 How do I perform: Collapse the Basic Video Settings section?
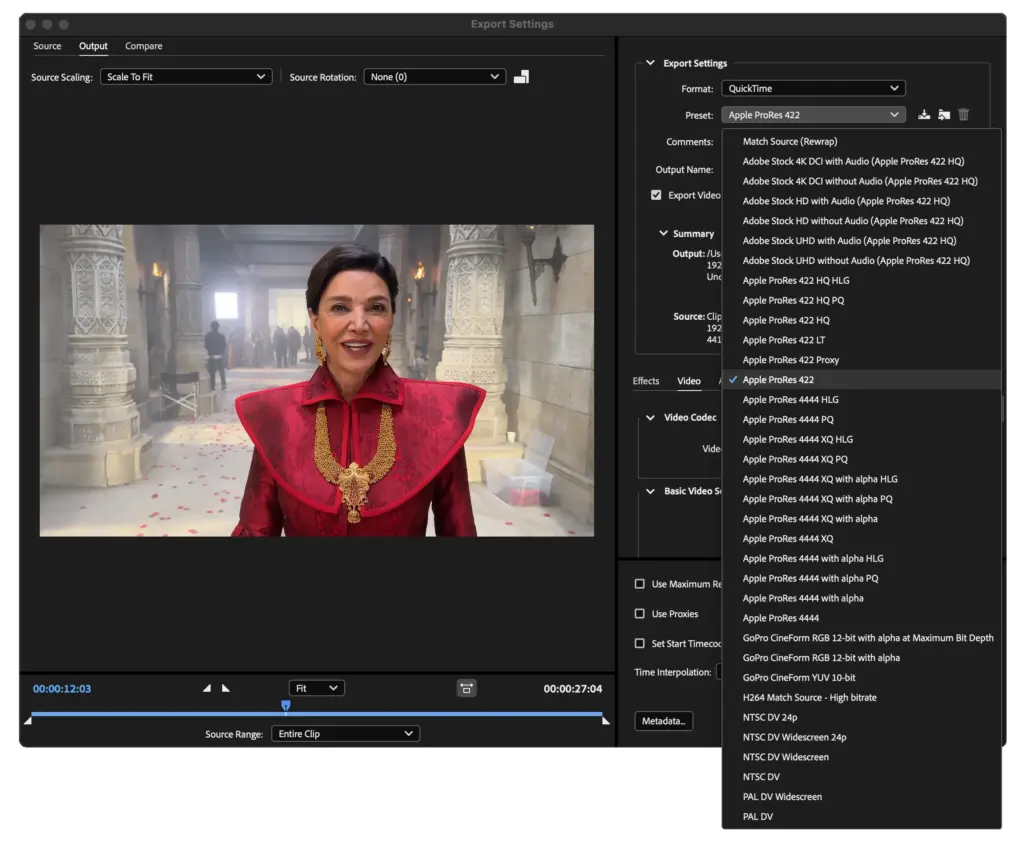coord(650,491)
